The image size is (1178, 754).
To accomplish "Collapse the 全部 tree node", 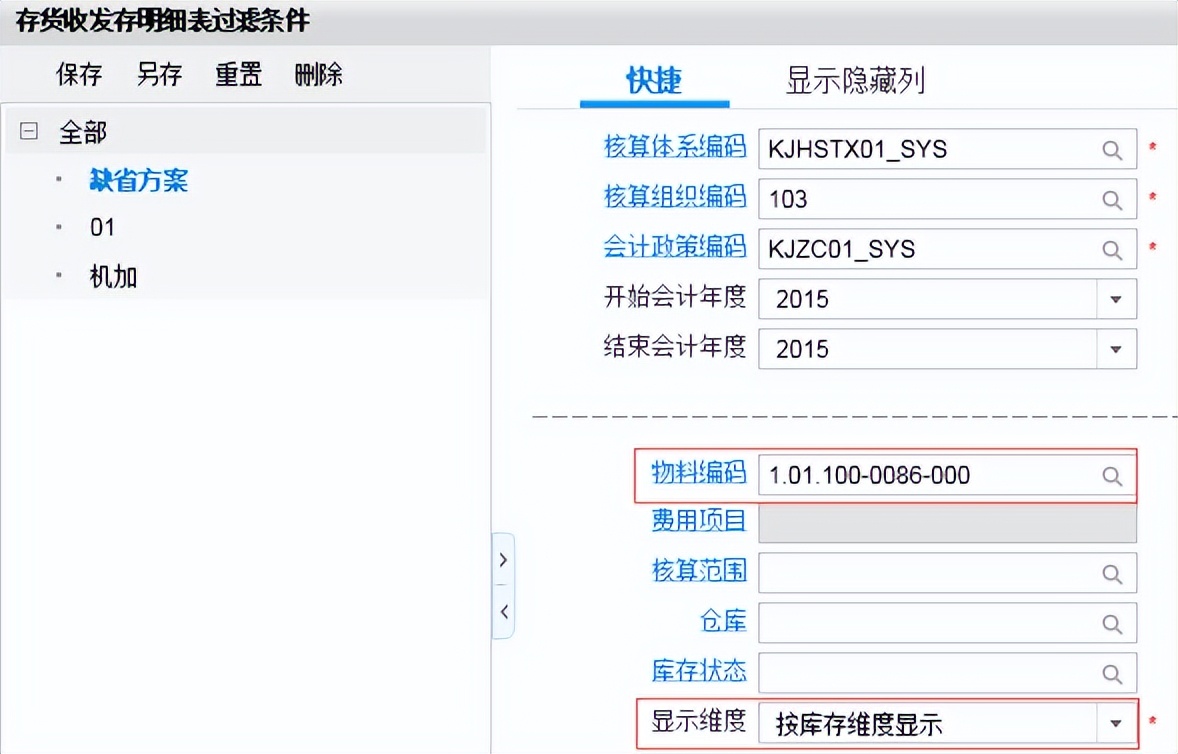I will point(27,130).
